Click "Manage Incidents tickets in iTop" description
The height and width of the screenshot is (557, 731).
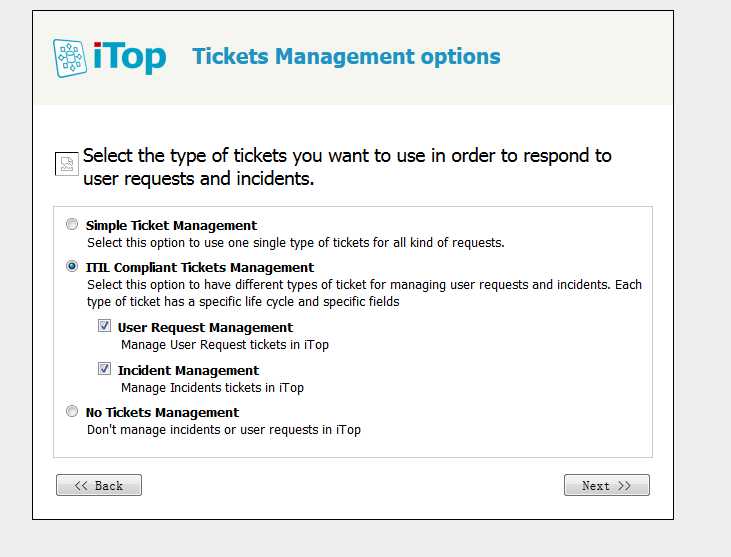212,388
